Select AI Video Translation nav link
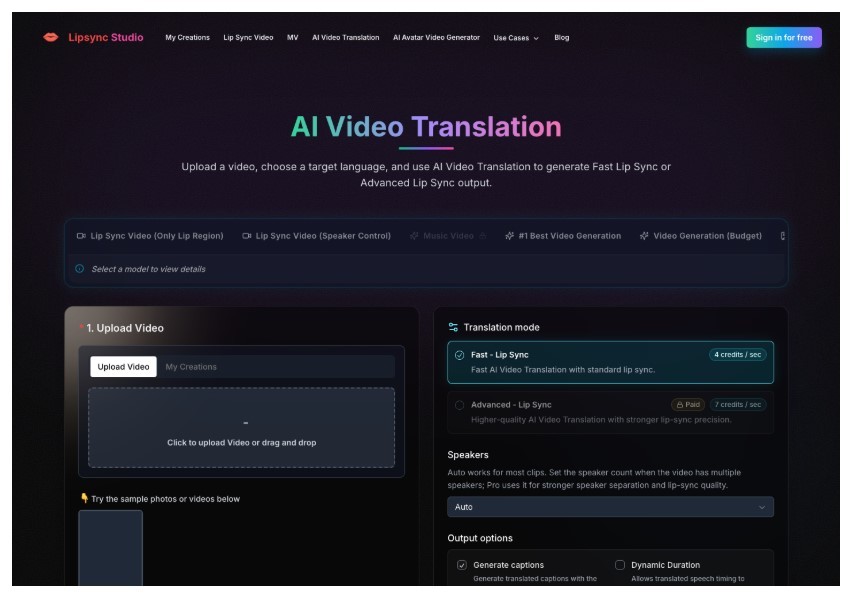This screenshot has width=850, height=597. (346, 37)
